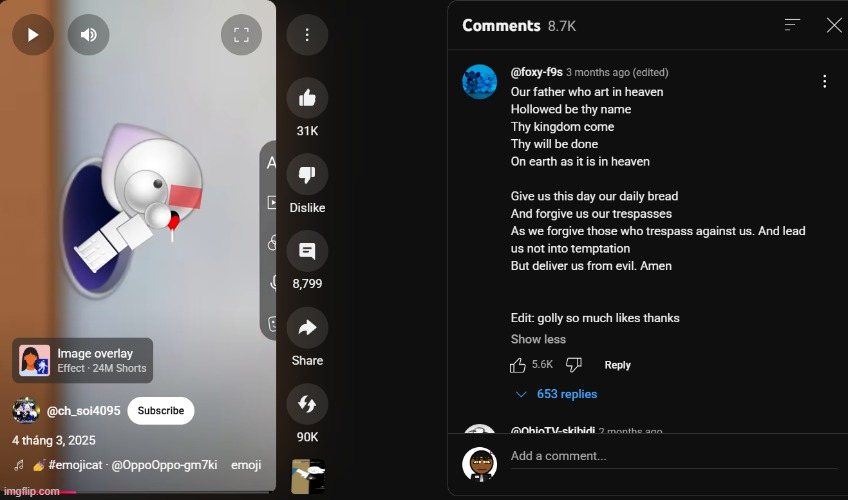Reply to the @foxy-f9s comment

618,365
